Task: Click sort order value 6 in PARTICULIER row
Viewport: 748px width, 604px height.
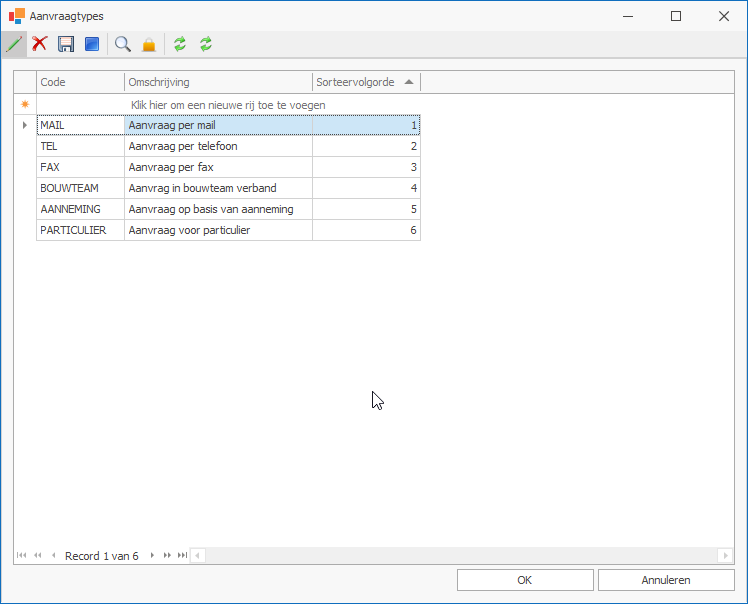Action: (x=366, y=230)
